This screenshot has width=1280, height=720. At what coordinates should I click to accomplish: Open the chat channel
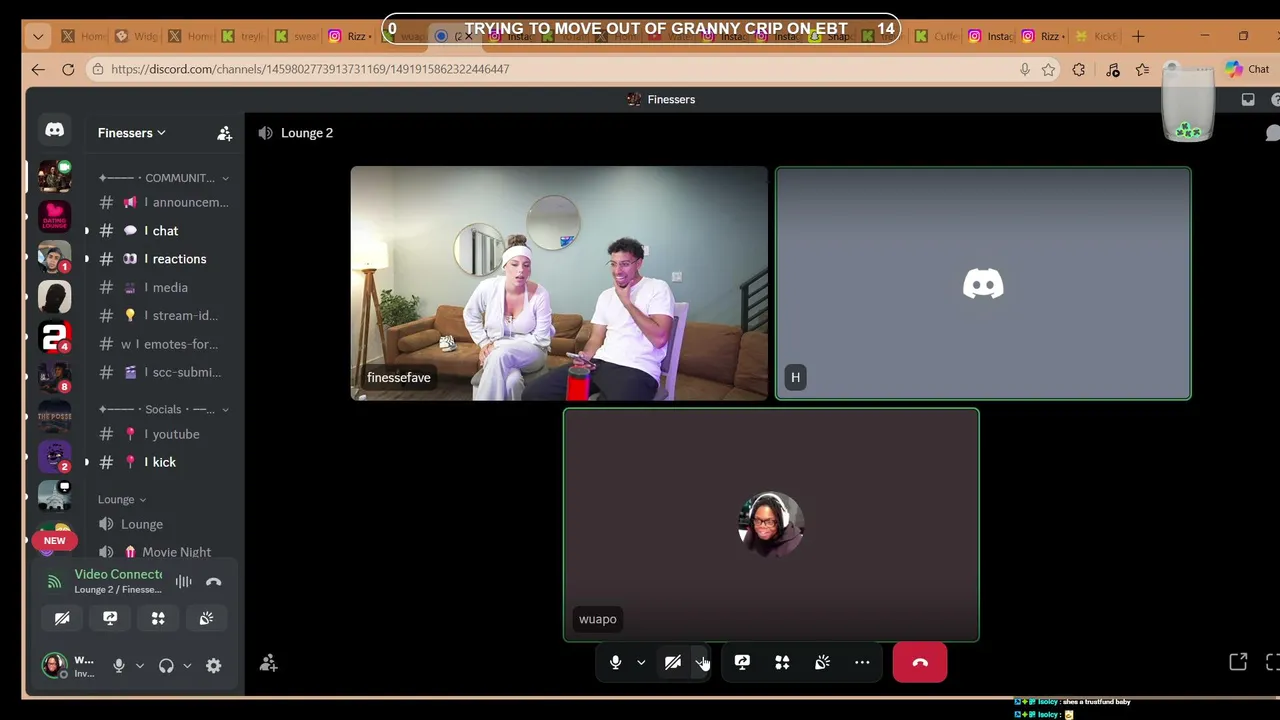[x=164, y=230]
